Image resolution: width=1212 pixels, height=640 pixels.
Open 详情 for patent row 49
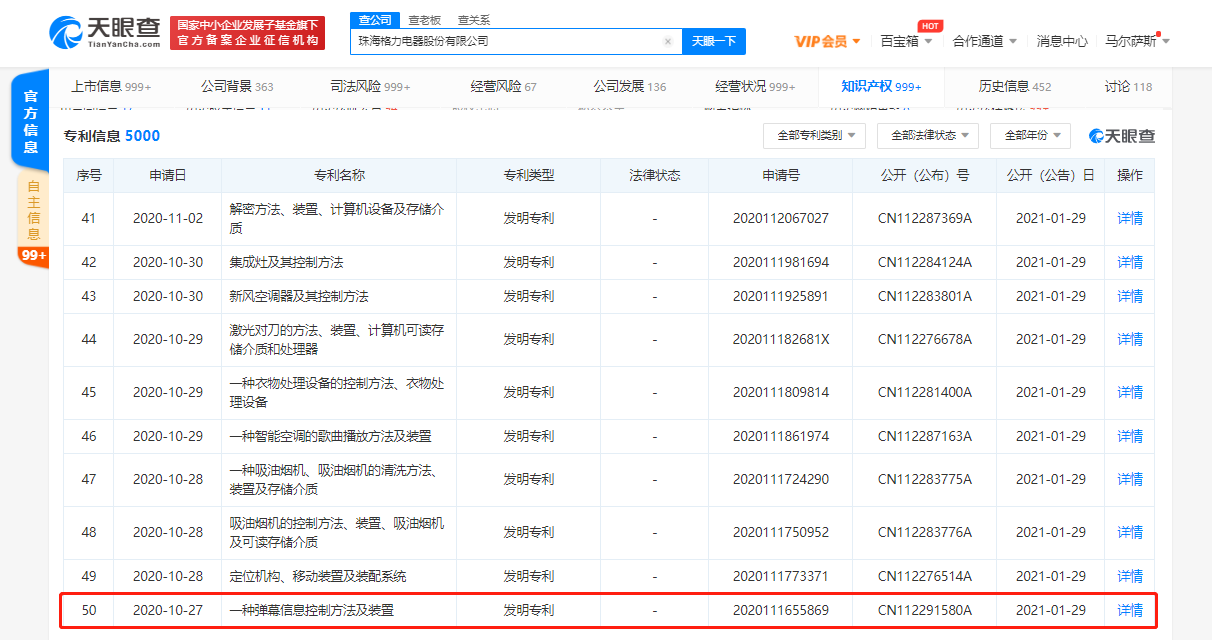point(1130,576)
